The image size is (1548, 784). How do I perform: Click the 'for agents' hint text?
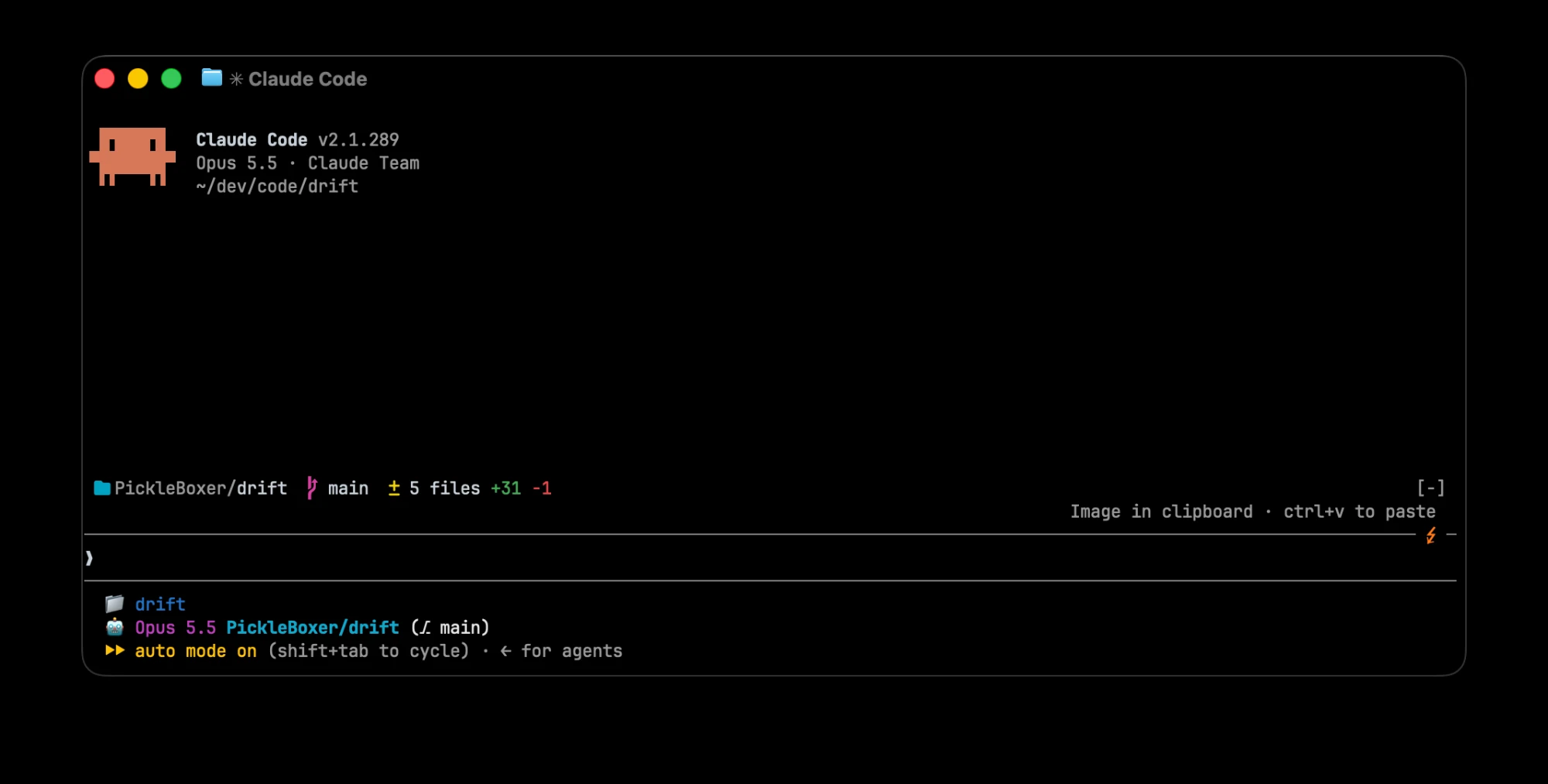[x=571, y=651]
